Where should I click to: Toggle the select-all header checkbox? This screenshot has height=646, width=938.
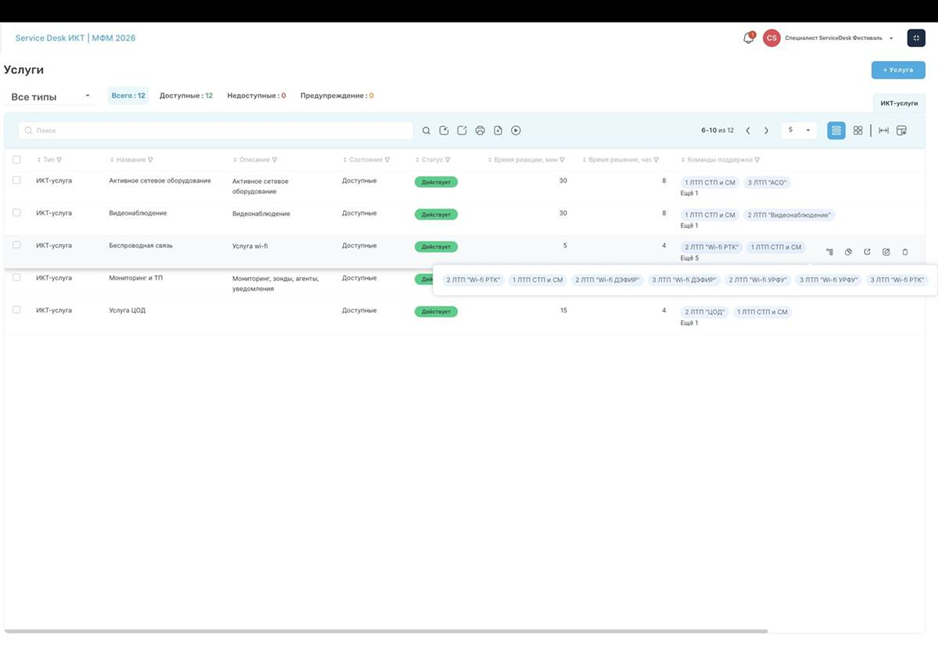(16, 160)
